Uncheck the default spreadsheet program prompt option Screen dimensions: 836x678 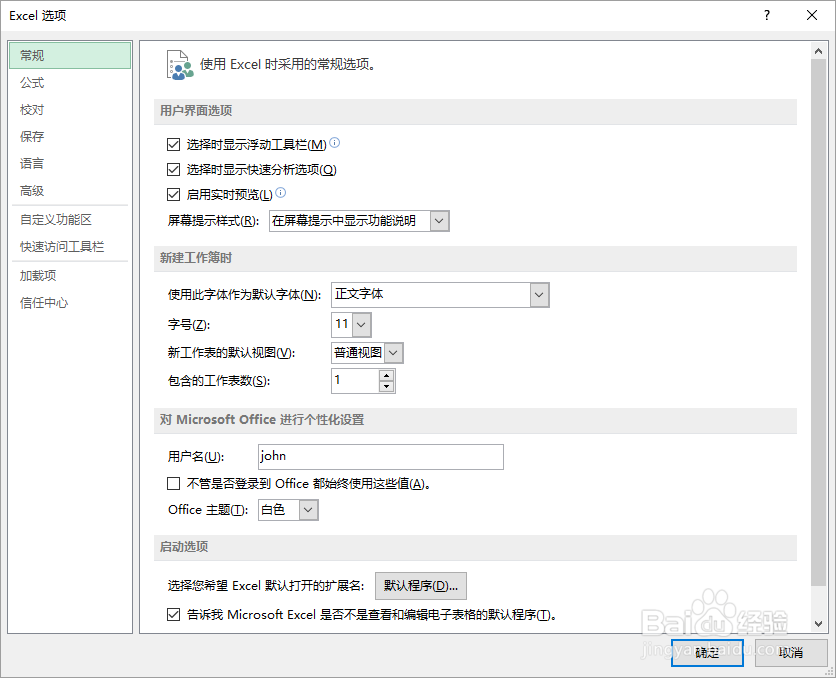(x=174, y=614)
